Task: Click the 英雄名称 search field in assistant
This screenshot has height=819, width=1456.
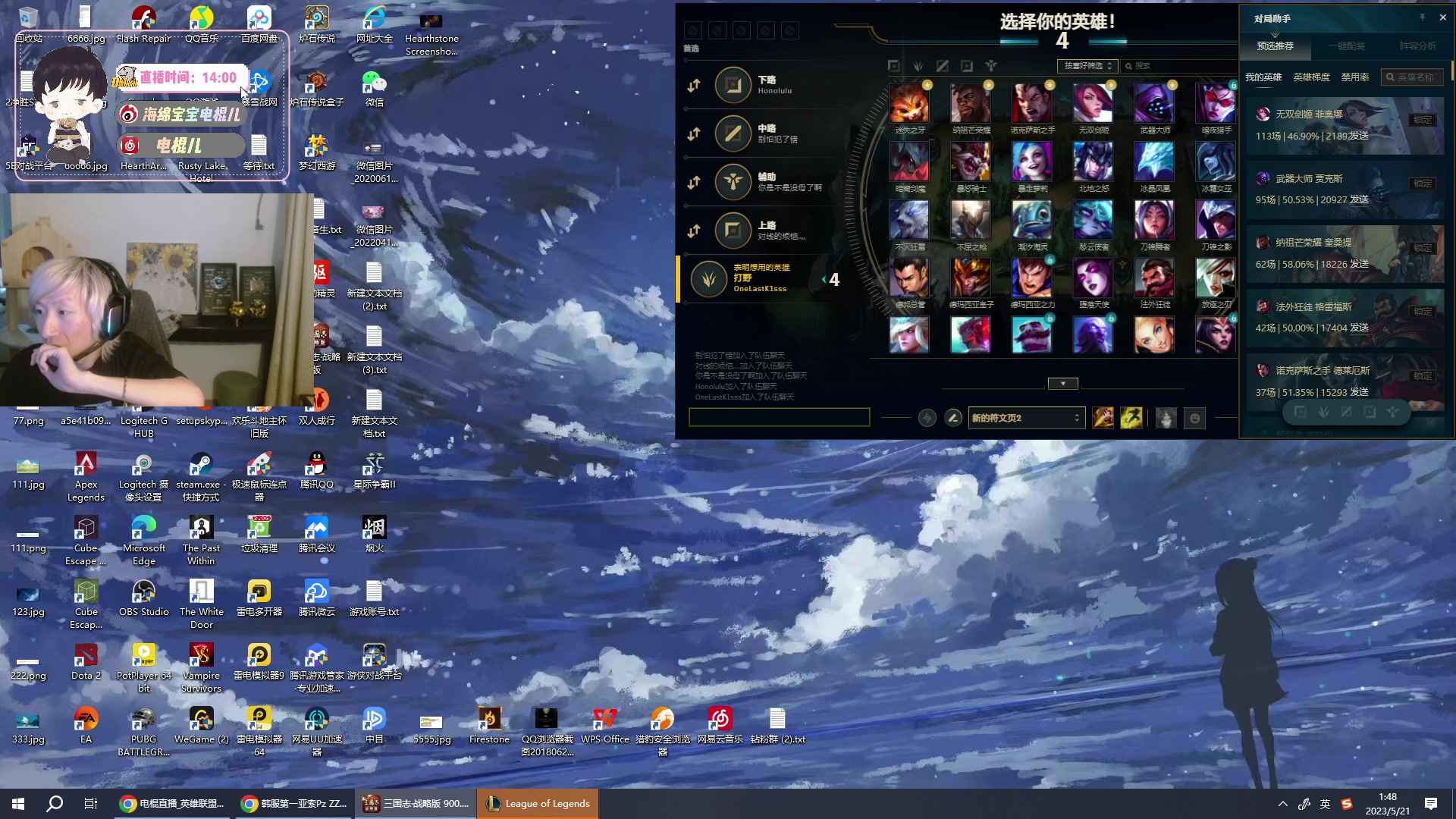Action: pos(1411,77)
